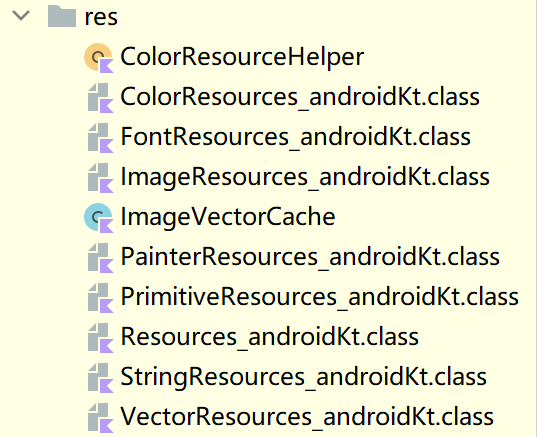The image size is (537, 437).
Task: Open PainterResources_androidKt.class
Action: [310, 257]
